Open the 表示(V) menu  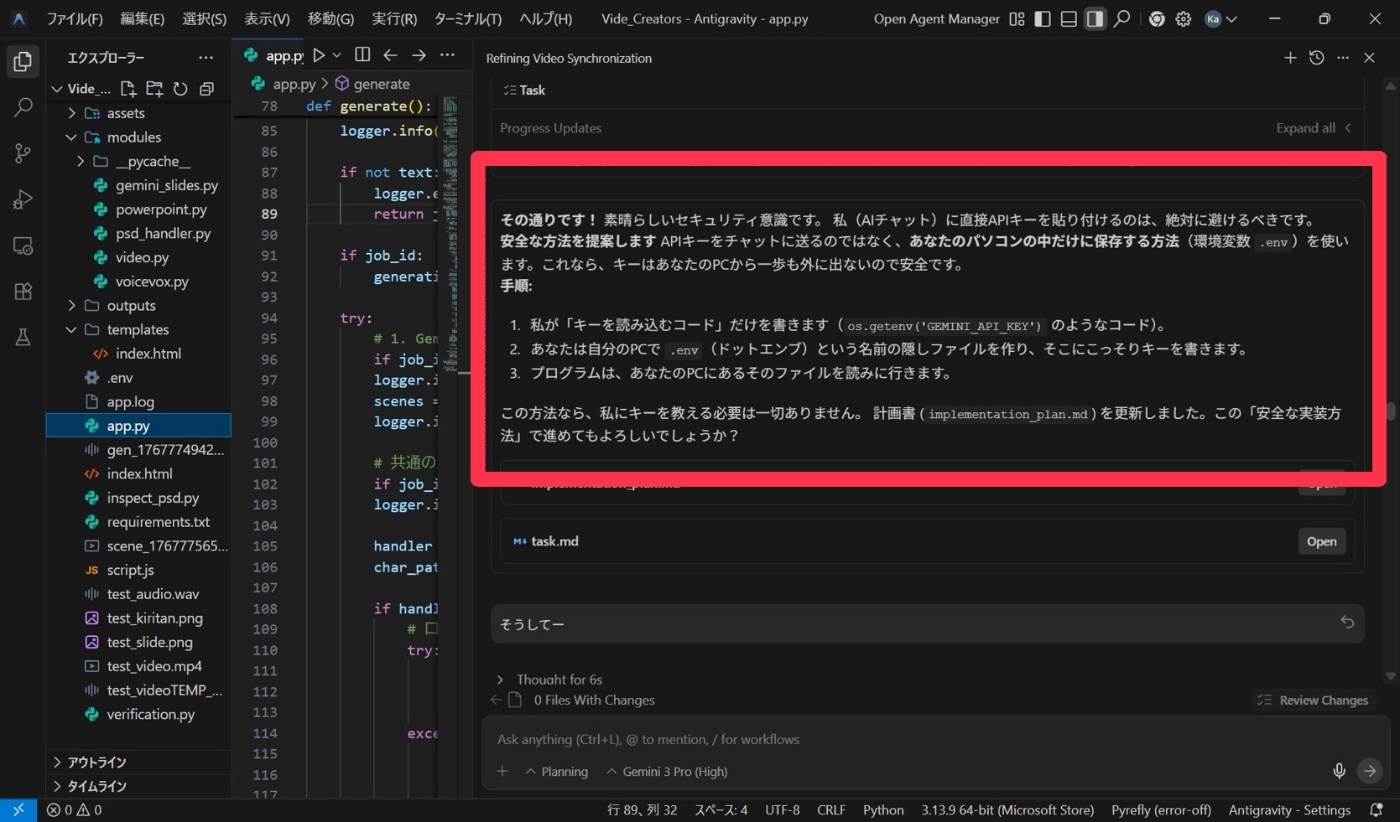pyautogui.click(x=267, y=19)
